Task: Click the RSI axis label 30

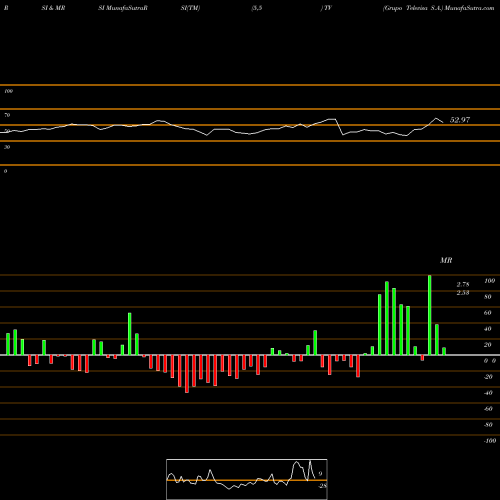Action: click(x=7, y=147)
